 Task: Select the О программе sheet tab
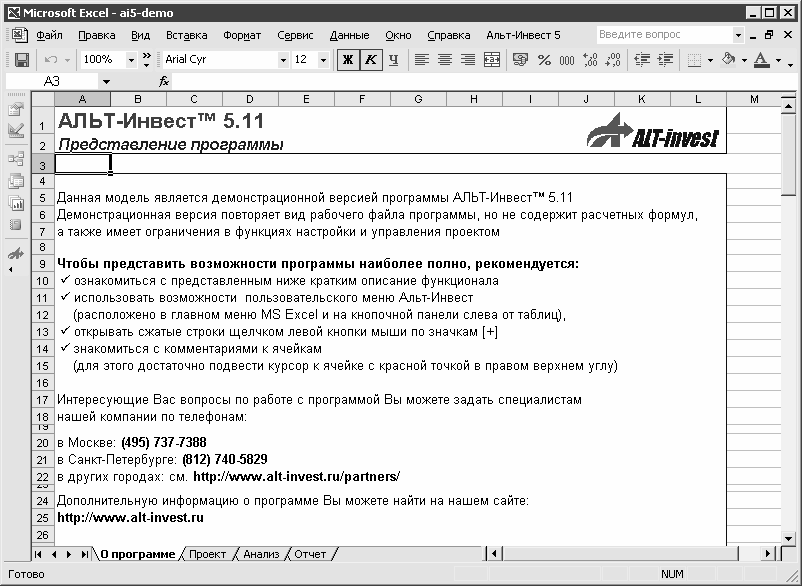[x=138, y=554]
